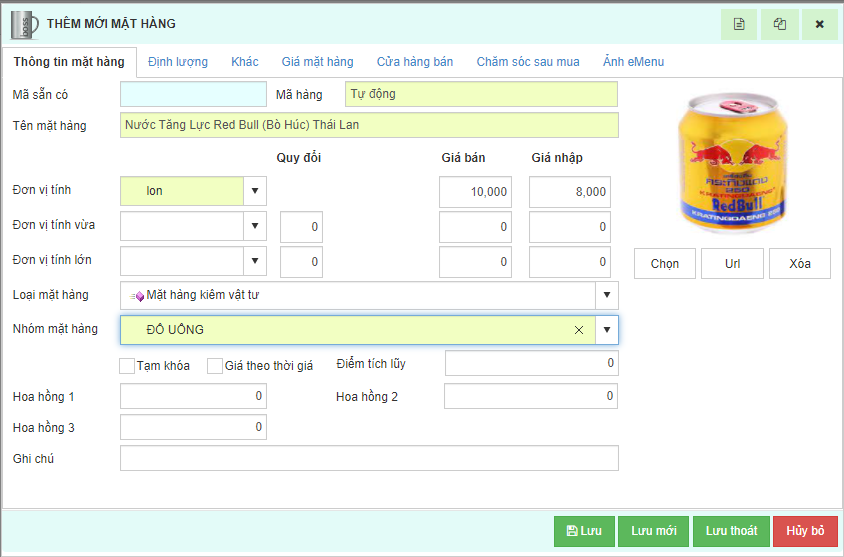The image size is (844, 557).
Task: Click the Ghi chú notes field
Action: [x=369, y=458]
